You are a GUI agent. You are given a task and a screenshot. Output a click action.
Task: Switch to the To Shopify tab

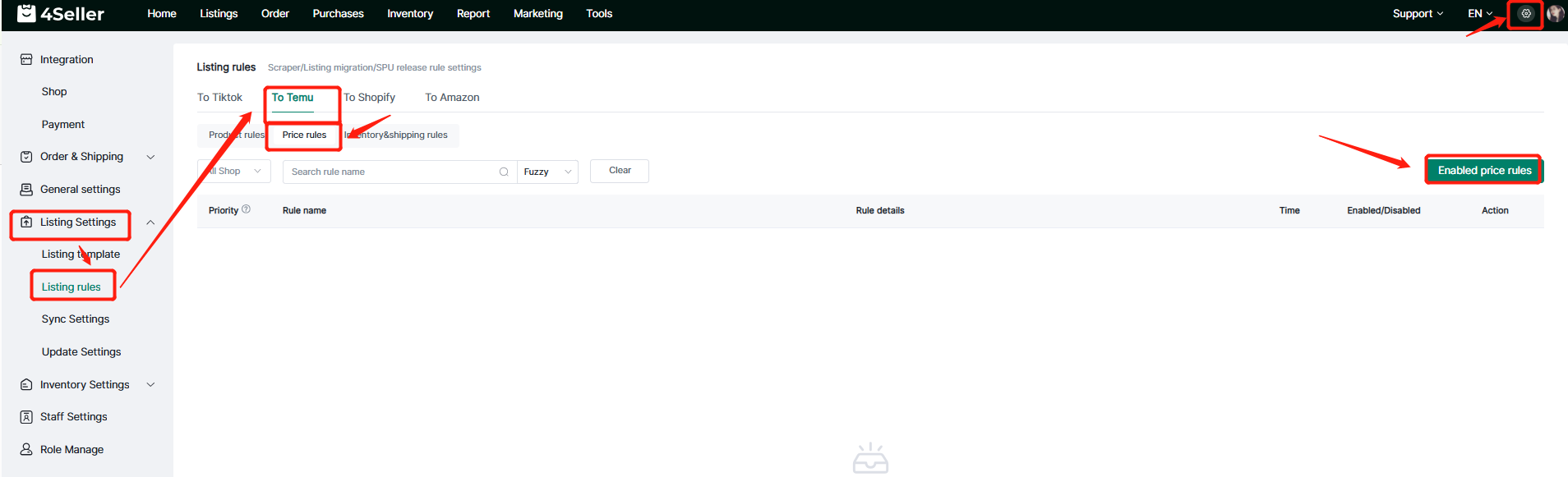(x=369, y=98)
